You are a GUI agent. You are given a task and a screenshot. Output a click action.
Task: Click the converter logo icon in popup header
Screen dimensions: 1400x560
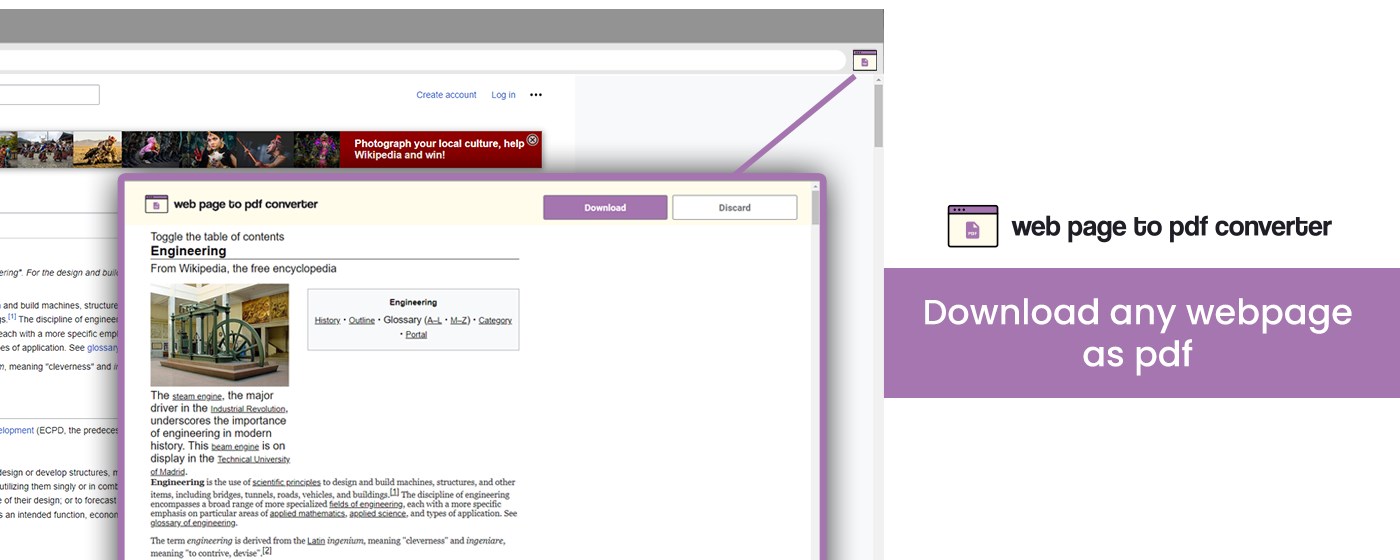tap(156, 204)
